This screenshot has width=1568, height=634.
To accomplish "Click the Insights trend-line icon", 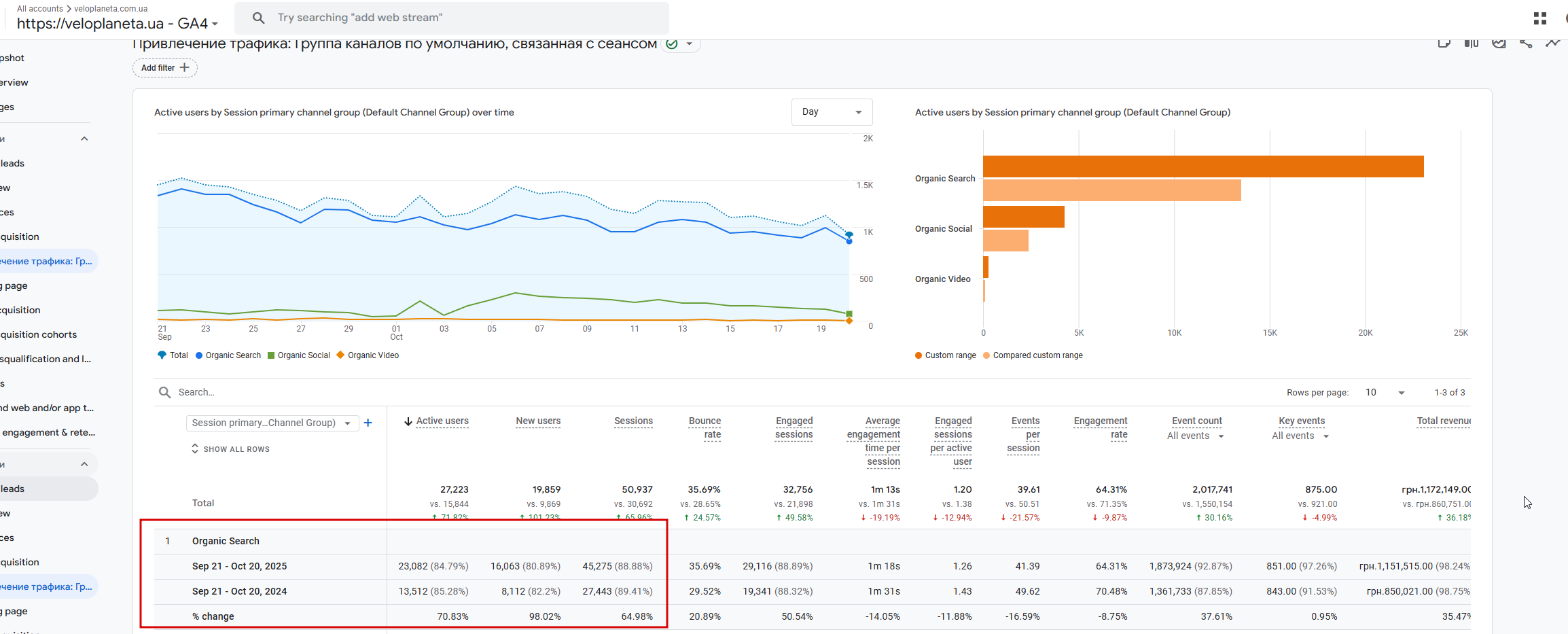I will [1553, 43].
